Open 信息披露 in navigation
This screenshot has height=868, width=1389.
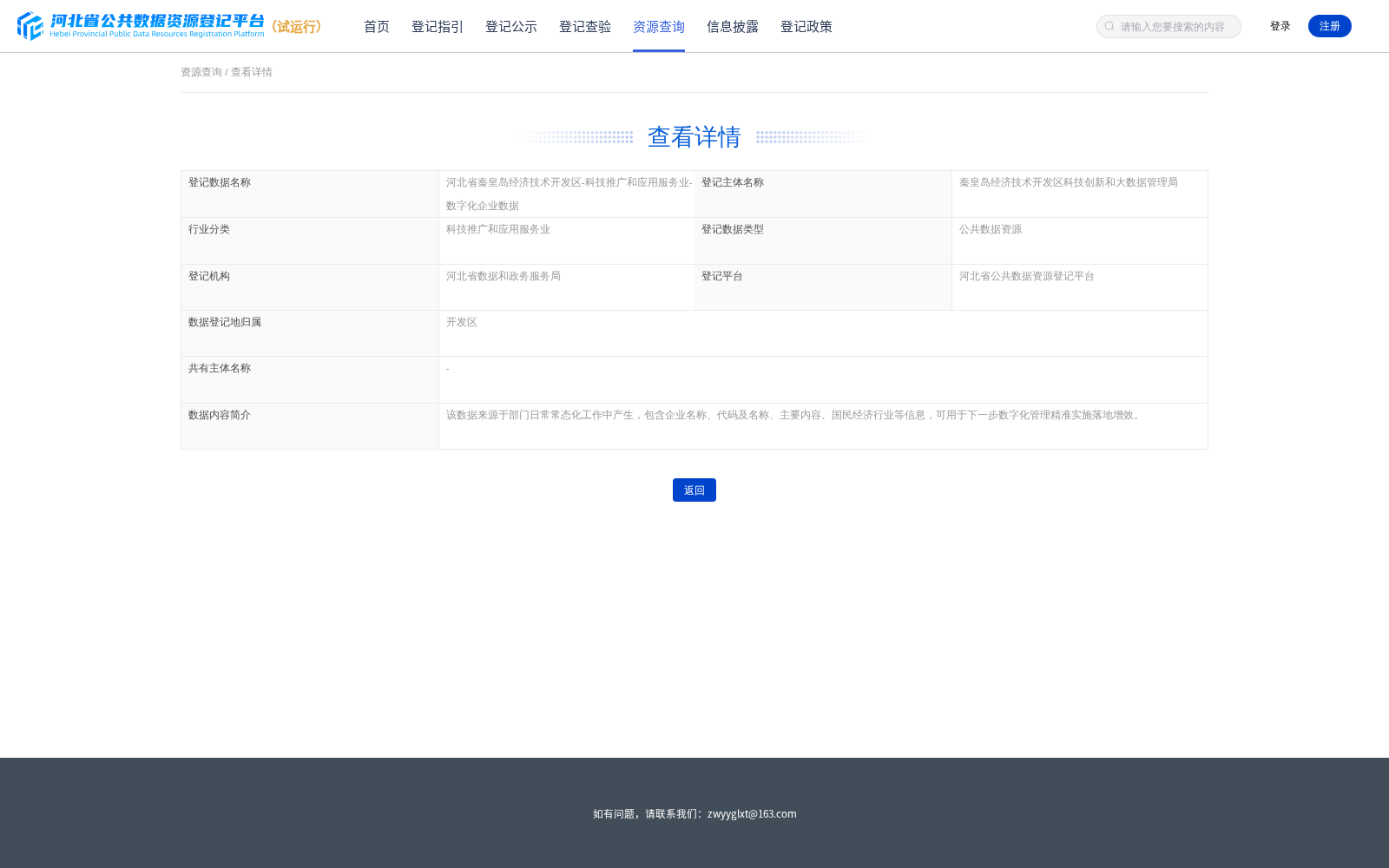pos(733,27)
